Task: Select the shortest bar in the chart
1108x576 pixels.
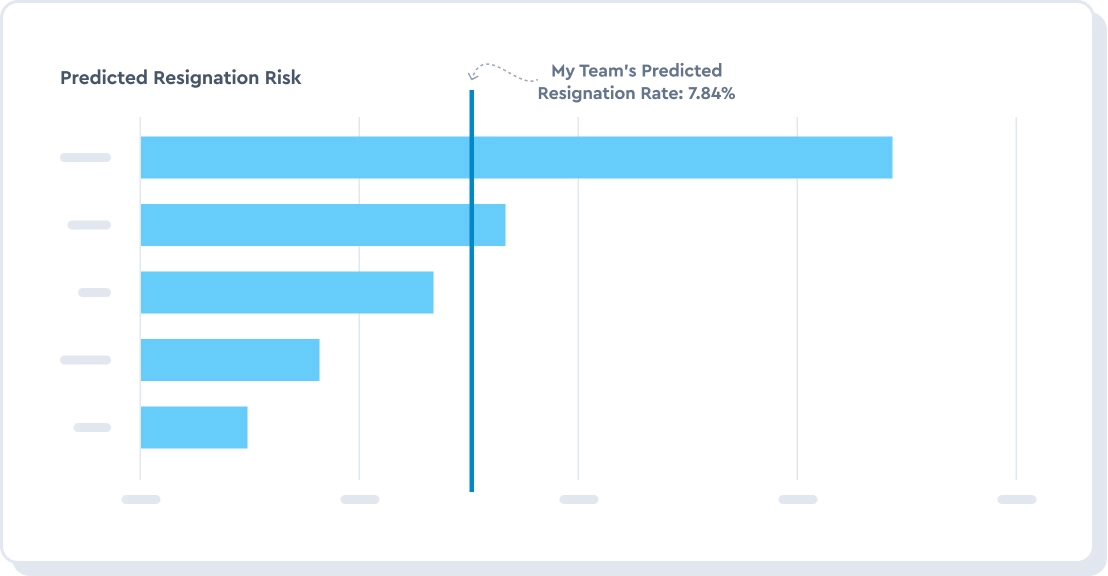Action: (x=194, y=427)
